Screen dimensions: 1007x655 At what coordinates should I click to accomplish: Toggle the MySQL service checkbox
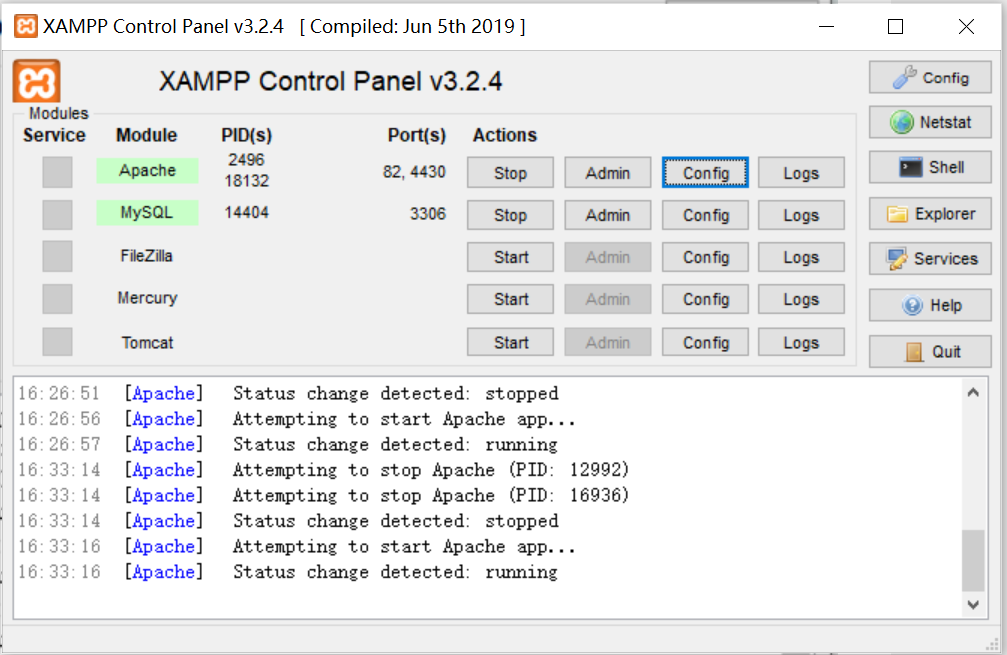57,214
